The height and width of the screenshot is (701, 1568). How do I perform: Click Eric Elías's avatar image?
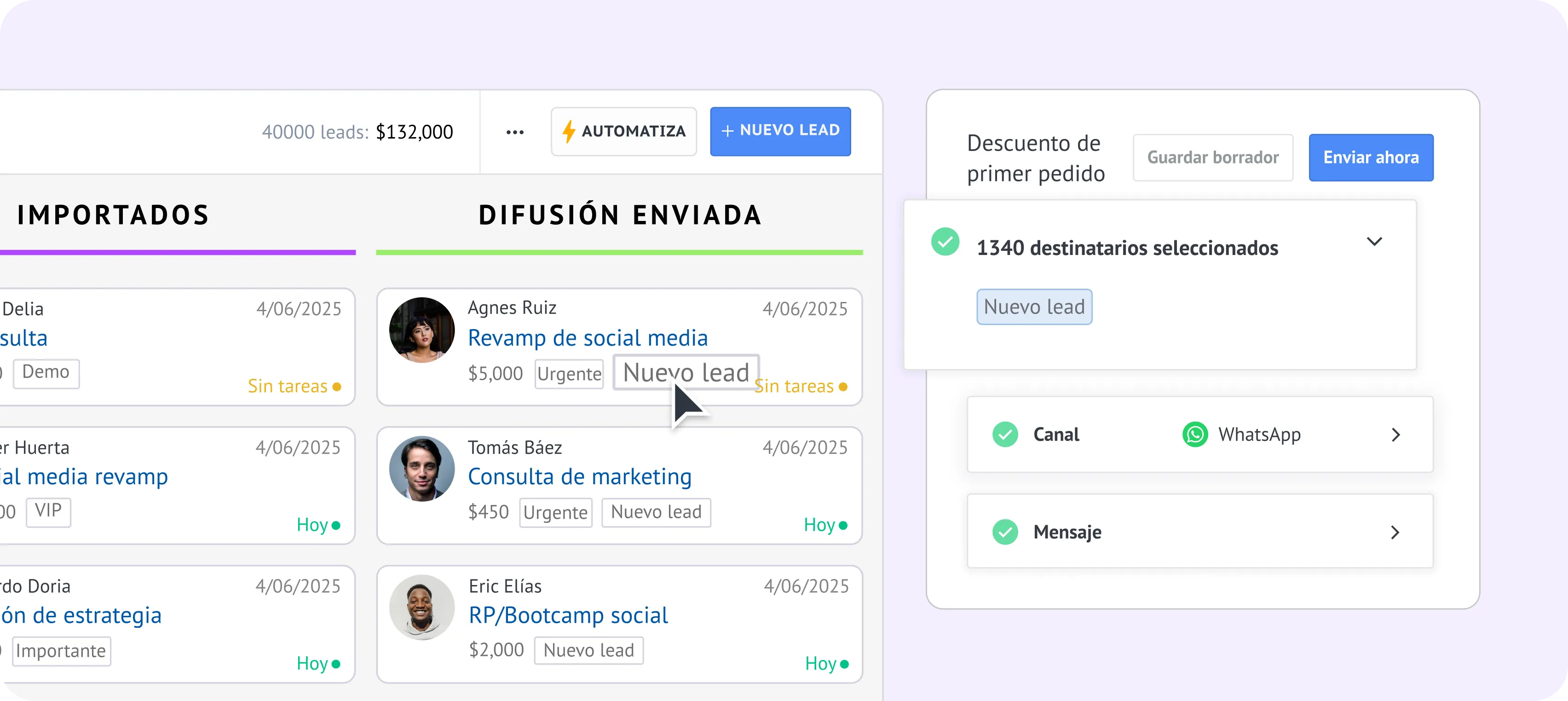[422, 607]
